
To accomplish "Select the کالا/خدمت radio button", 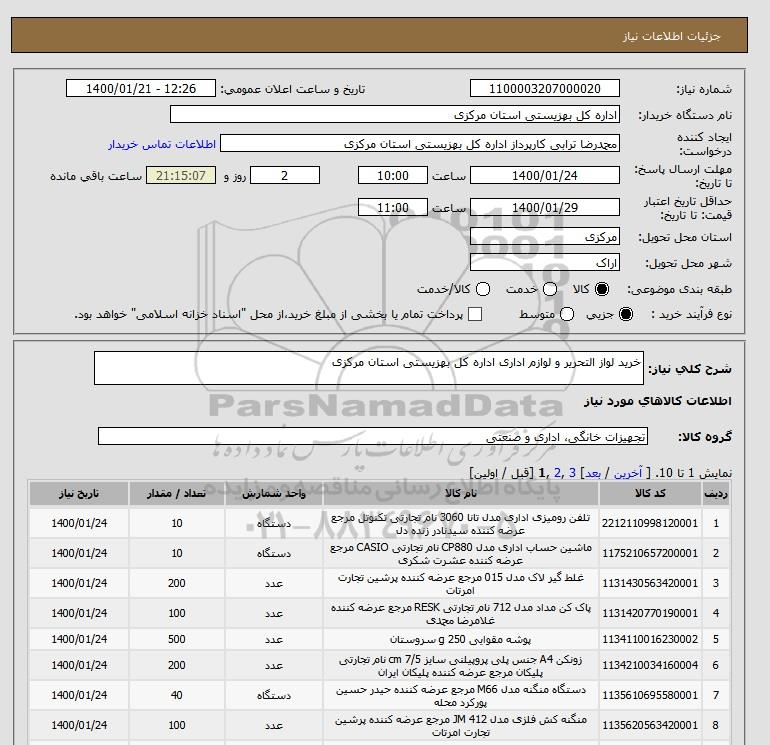I will (x=483, y=289).
